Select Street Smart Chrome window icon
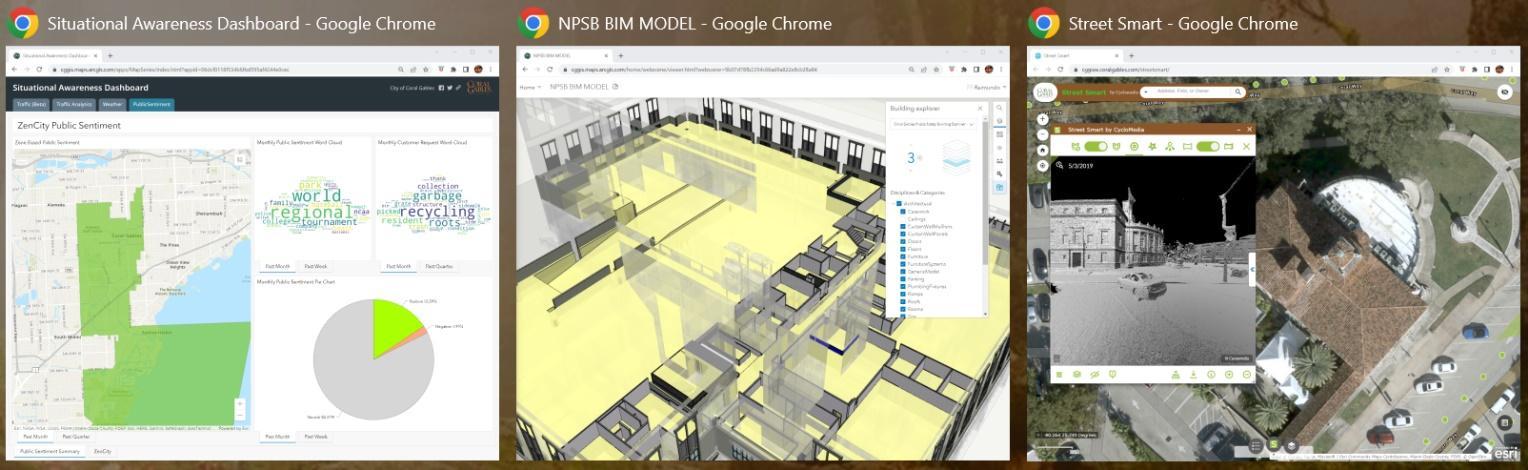The height and width of the screenshot is (470, 1528). (x=1043, y=22)
